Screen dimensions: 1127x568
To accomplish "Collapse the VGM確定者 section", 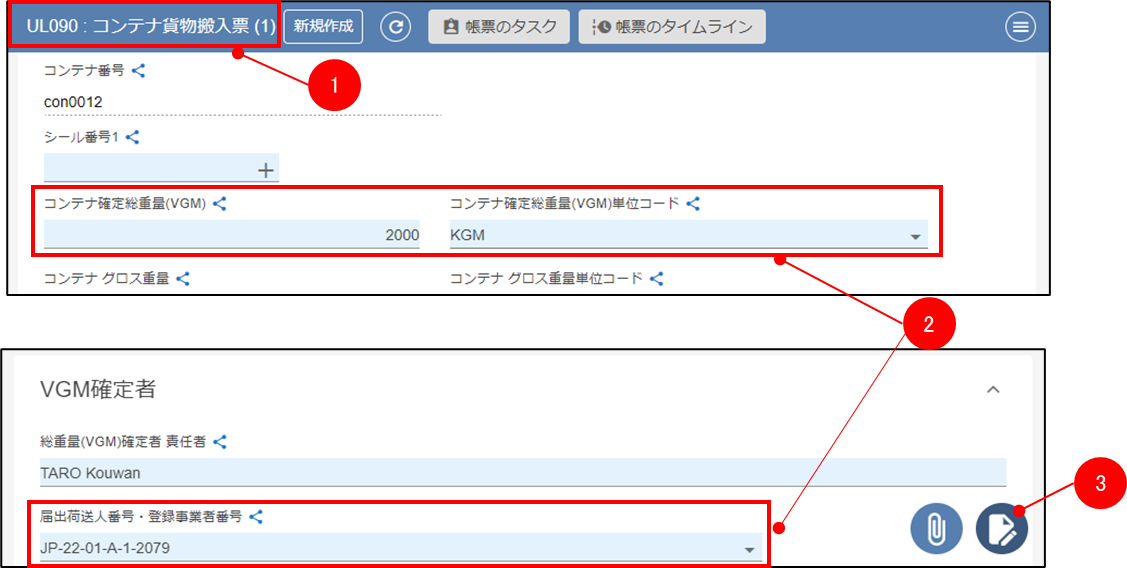I will 993,390.
